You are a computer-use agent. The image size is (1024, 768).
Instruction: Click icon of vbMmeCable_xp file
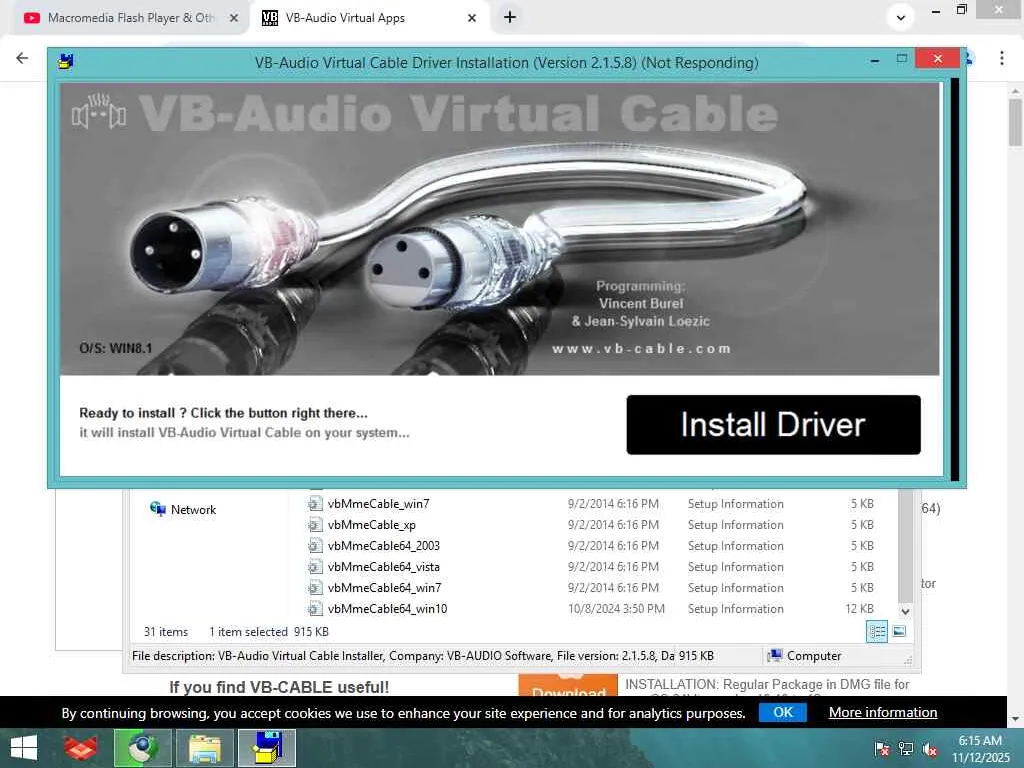315,524
